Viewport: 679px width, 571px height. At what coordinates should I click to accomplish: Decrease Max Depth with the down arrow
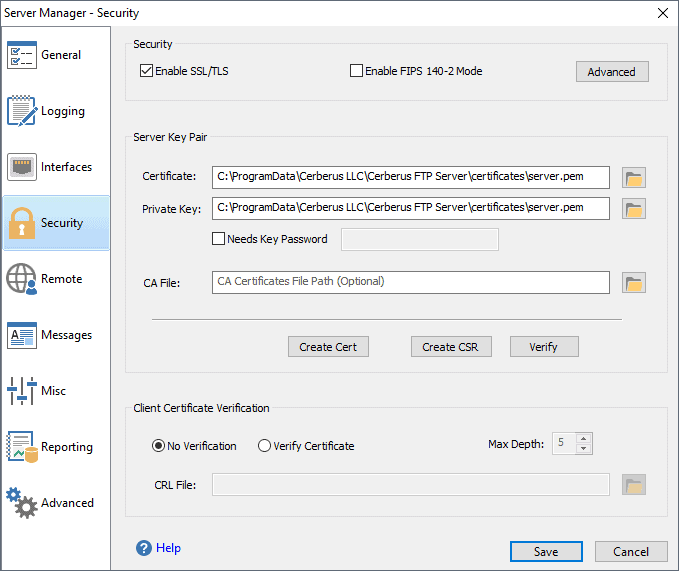click(583, 448)
